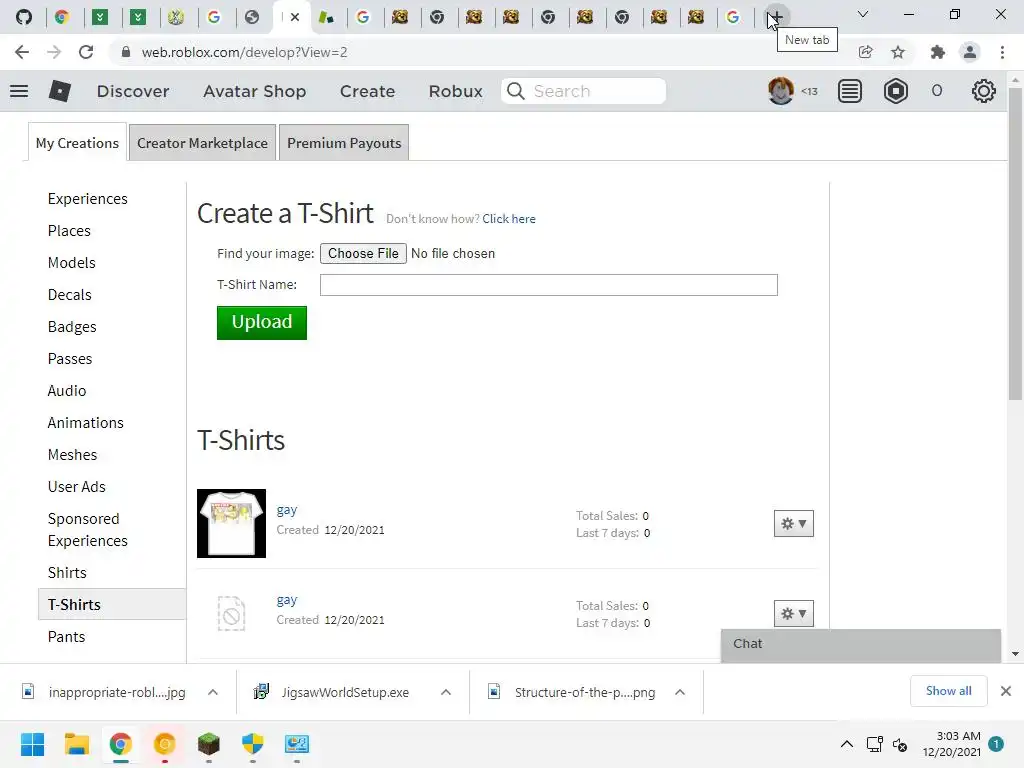Expand options for Structure-of-the-p png download
This screenshot has width=1024, height=768.
(x=680, y=692)
